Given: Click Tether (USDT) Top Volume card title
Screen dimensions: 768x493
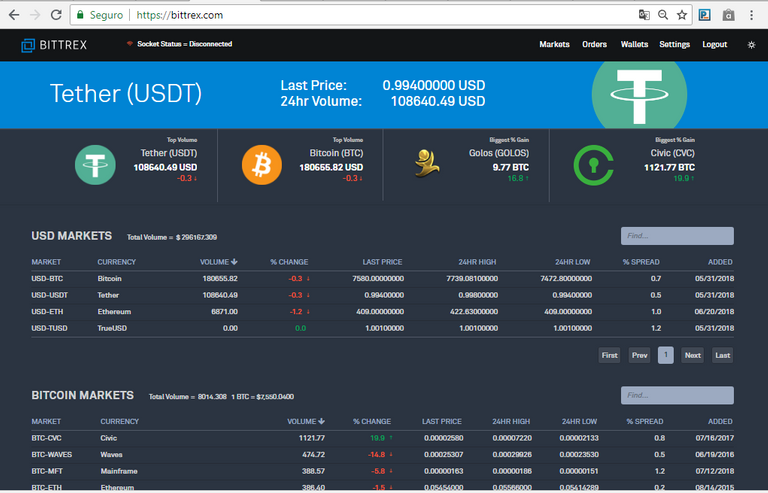Looking at the screenshot, I should point(168,153).
